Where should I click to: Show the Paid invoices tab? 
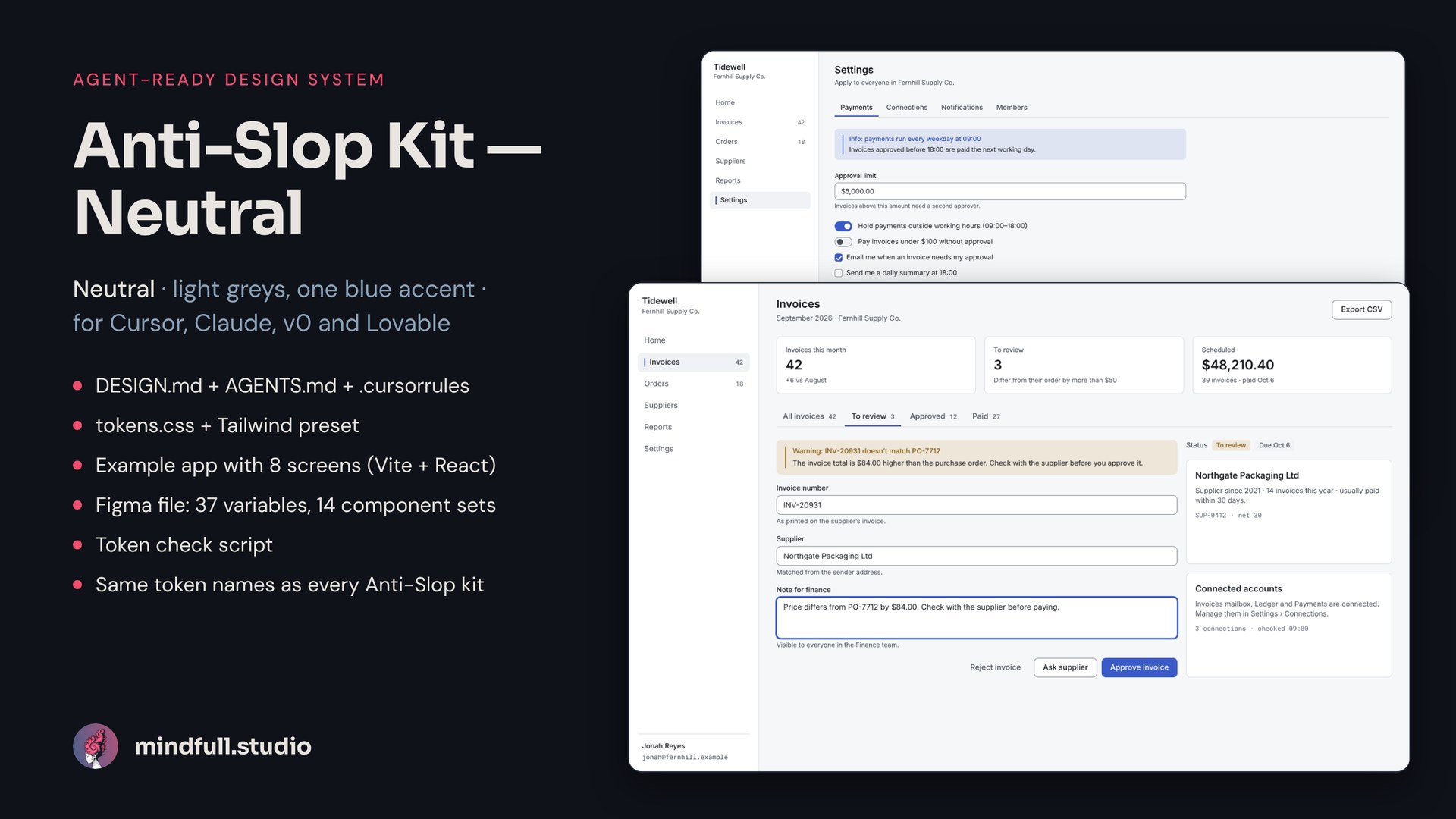[986, 416]
